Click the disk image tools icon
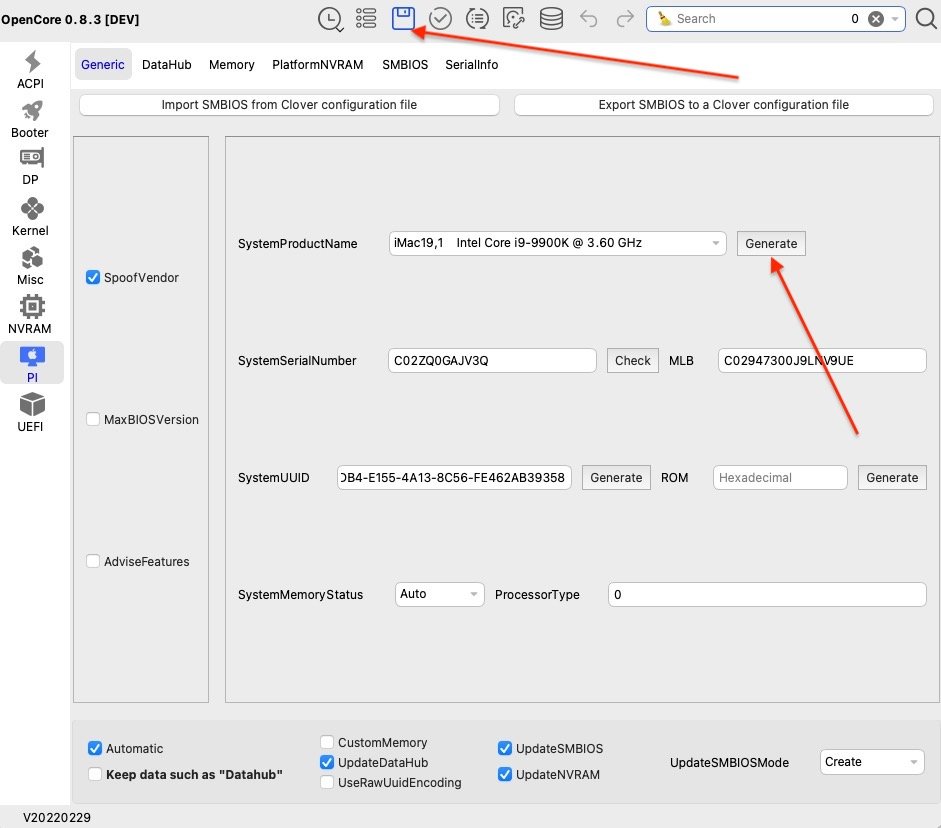This screenshot has width=941, height=828. click(x=514, y=19)
